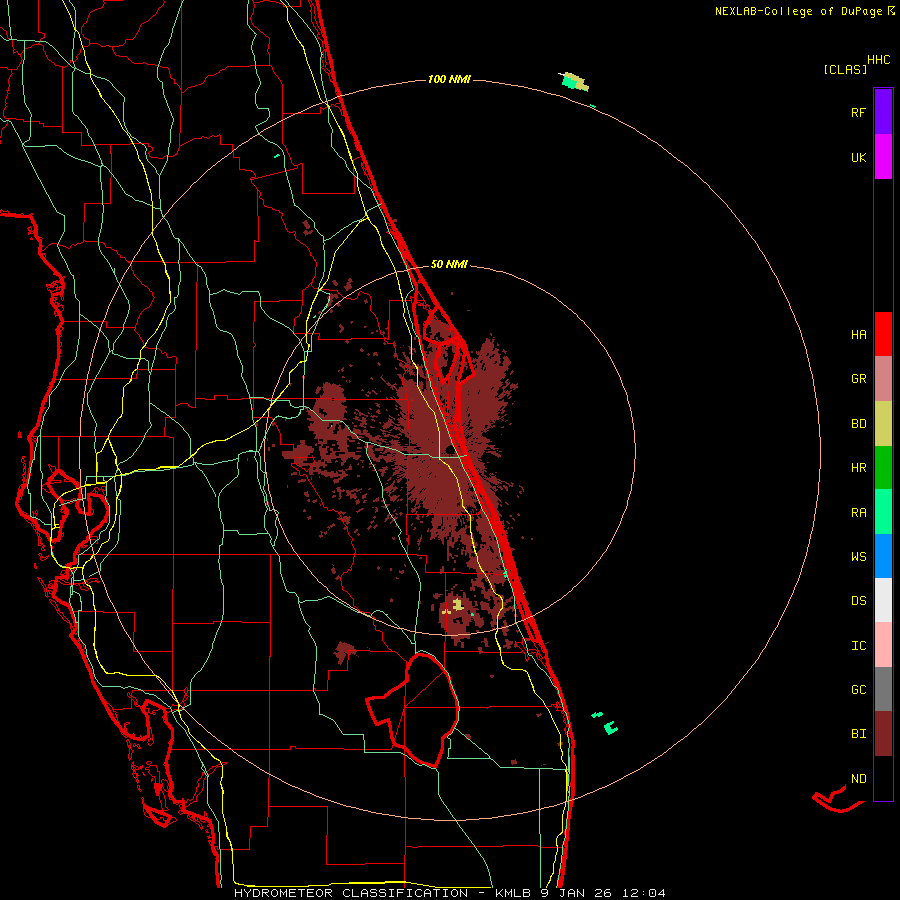900x900 pixels.
Task: Click the IC light pink legend block
Action: [883, 645]
